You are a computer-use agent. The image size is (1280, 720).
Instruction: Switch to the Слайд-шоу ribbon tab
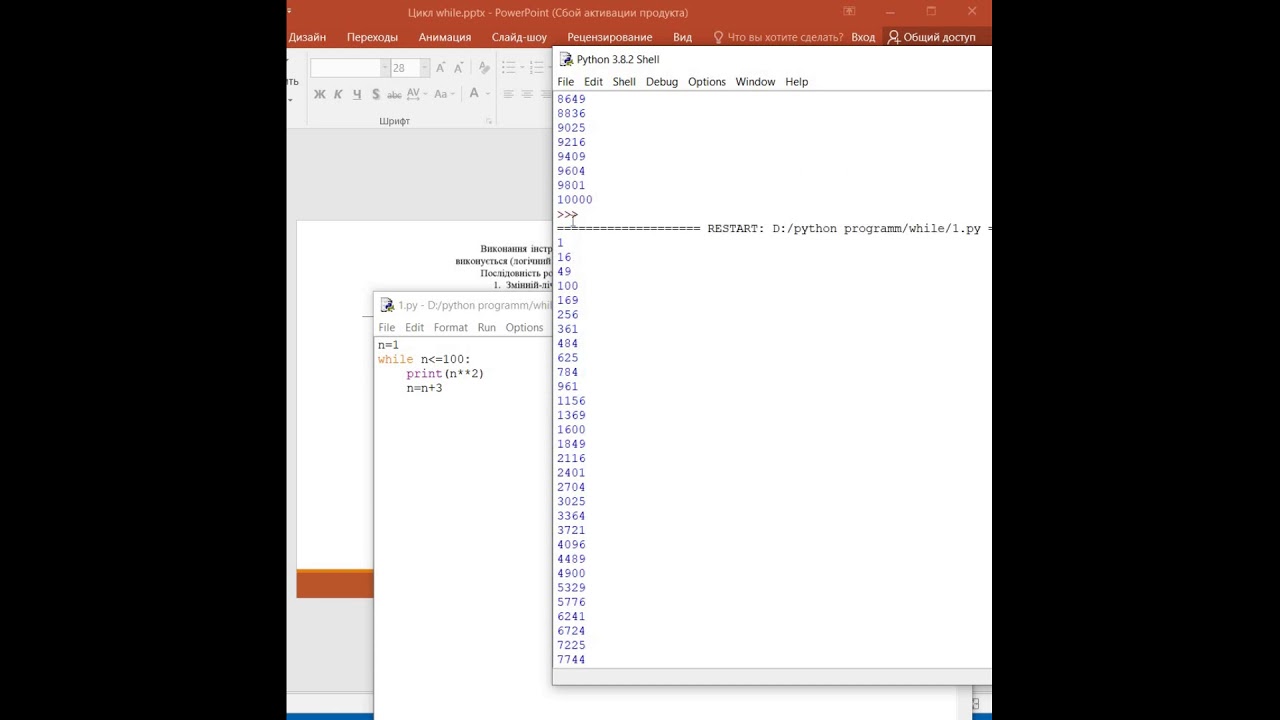pos(519,37)
